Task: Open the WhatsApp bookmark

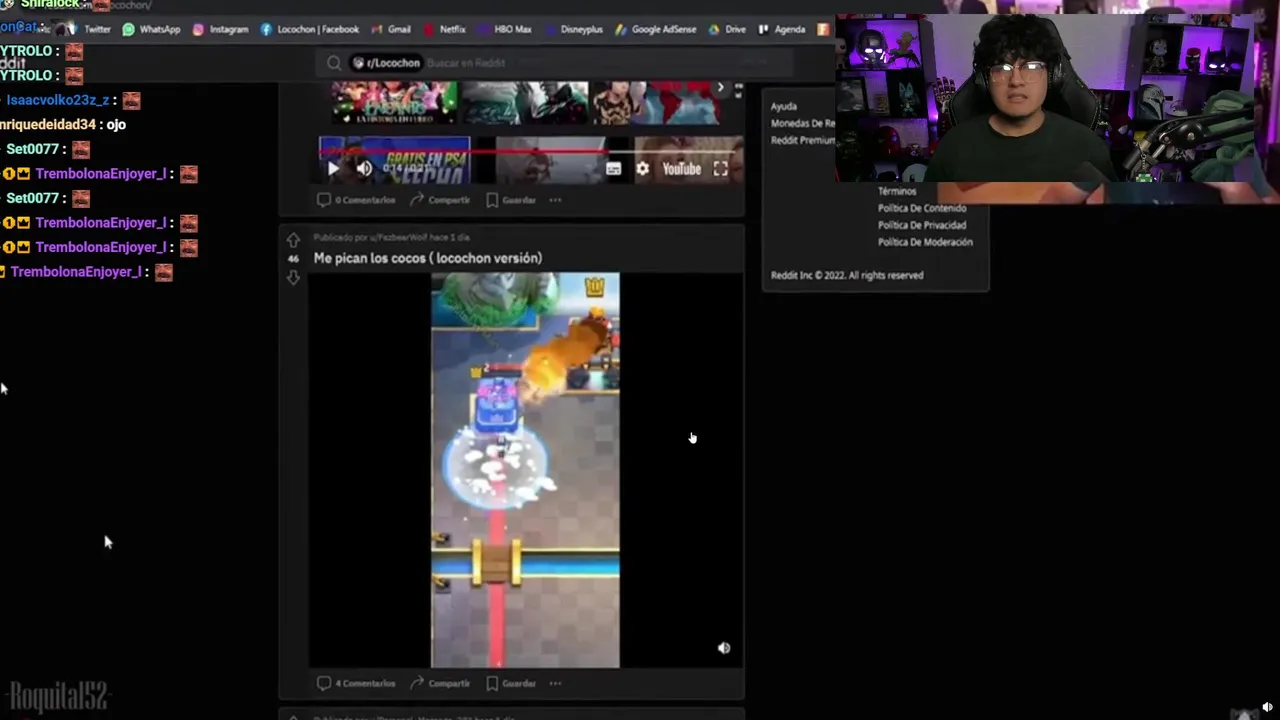Action: (x=151, y=29)
